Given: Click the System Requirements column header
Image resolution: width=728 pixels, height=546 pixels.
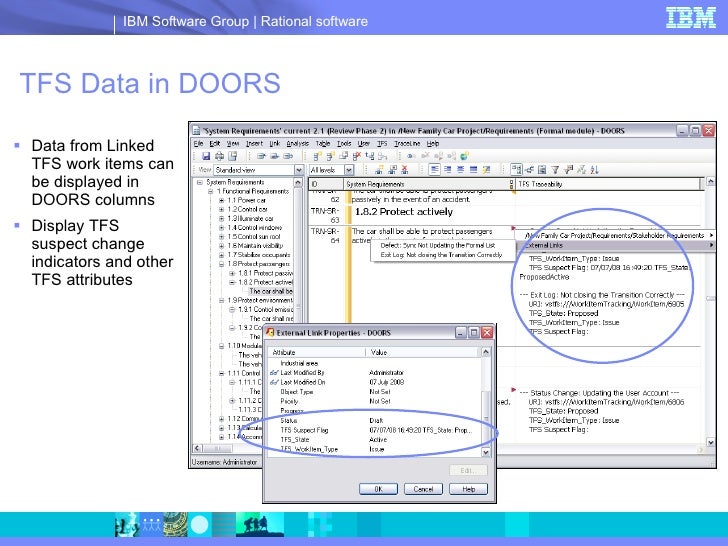Looking at the screenshot, I should point(427,184).
